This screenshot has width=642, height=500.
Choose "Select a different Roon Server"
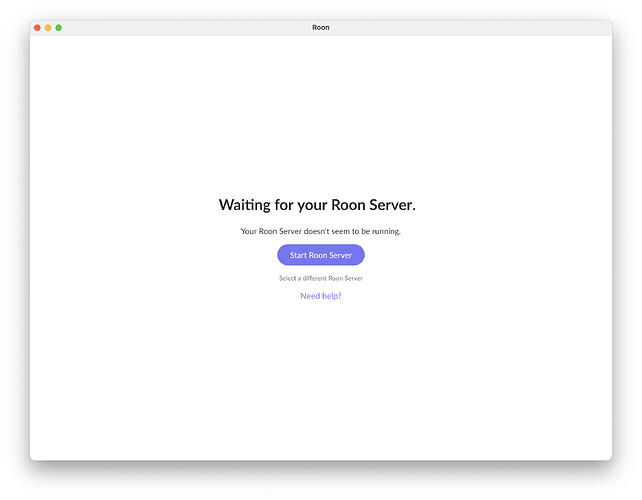point(321,278)
